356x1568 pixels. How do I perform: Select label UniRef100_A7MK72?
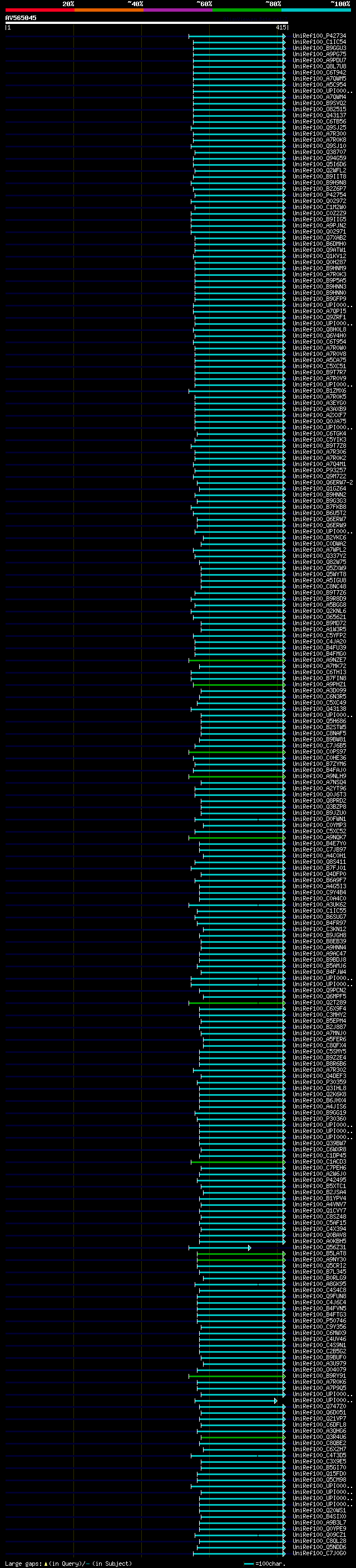319,666
